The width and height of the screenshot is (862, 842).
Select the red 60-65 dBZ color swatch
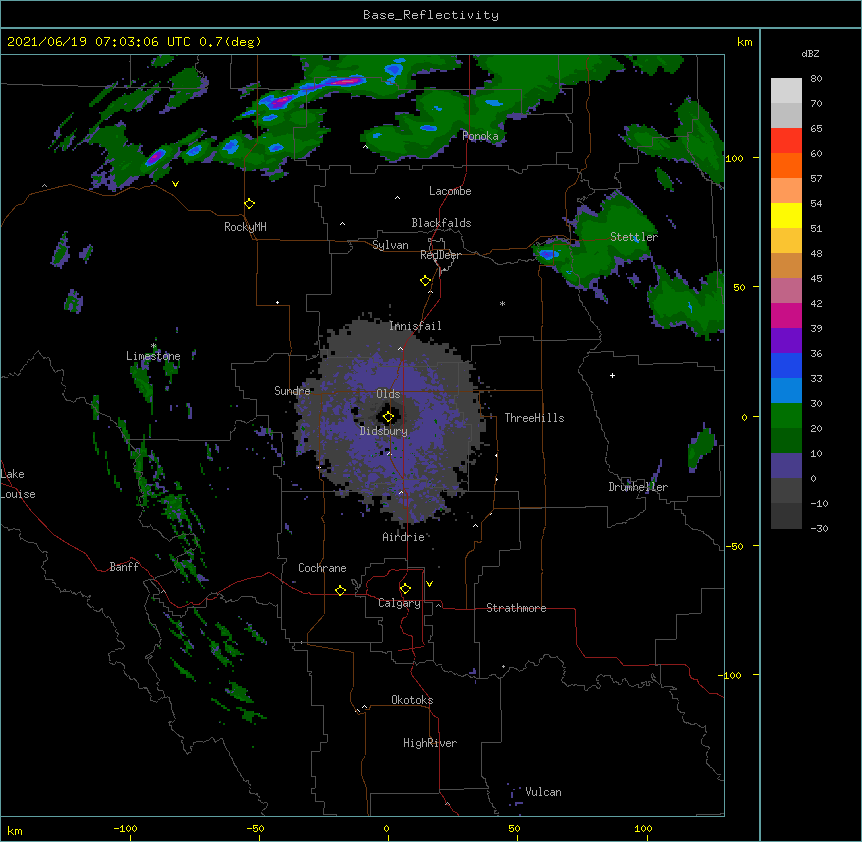point(786,141)
